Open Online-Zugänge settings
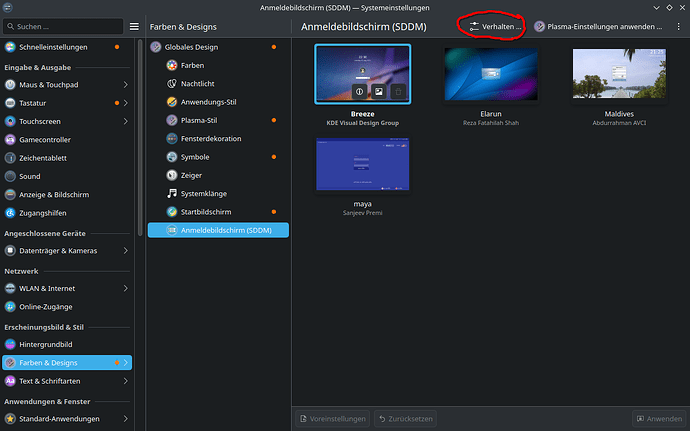690x431 pixels. (x=67, y=307)
